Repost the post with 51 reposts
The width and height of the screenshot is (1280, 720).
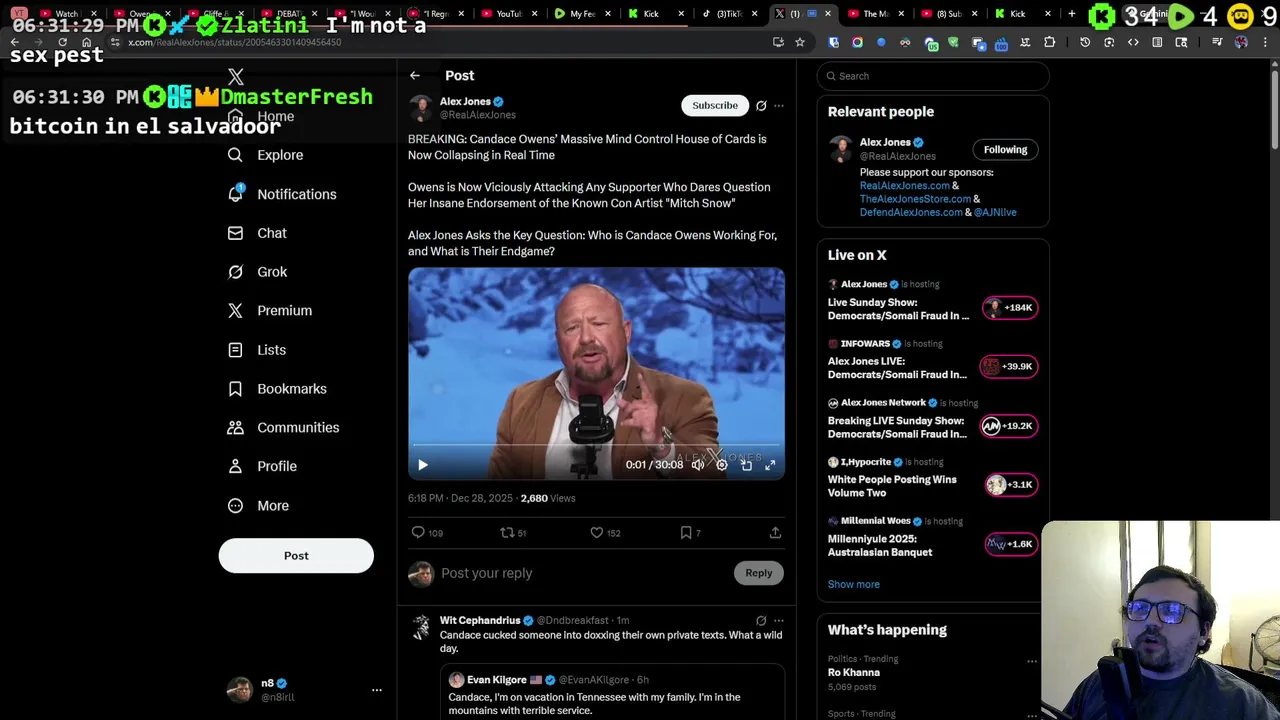click(x=513, y=533)
